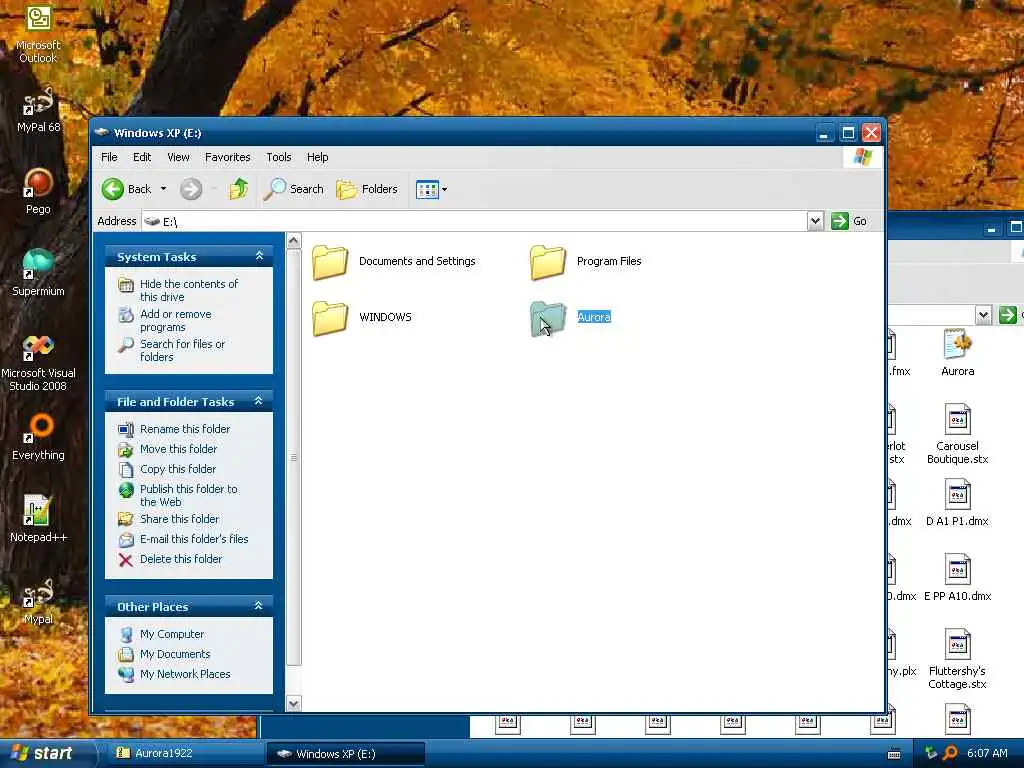Image resolution: width=1024 pixels, height=768 pixels.
Task: Click Go arrow in background window
Action: point(1008,315)
